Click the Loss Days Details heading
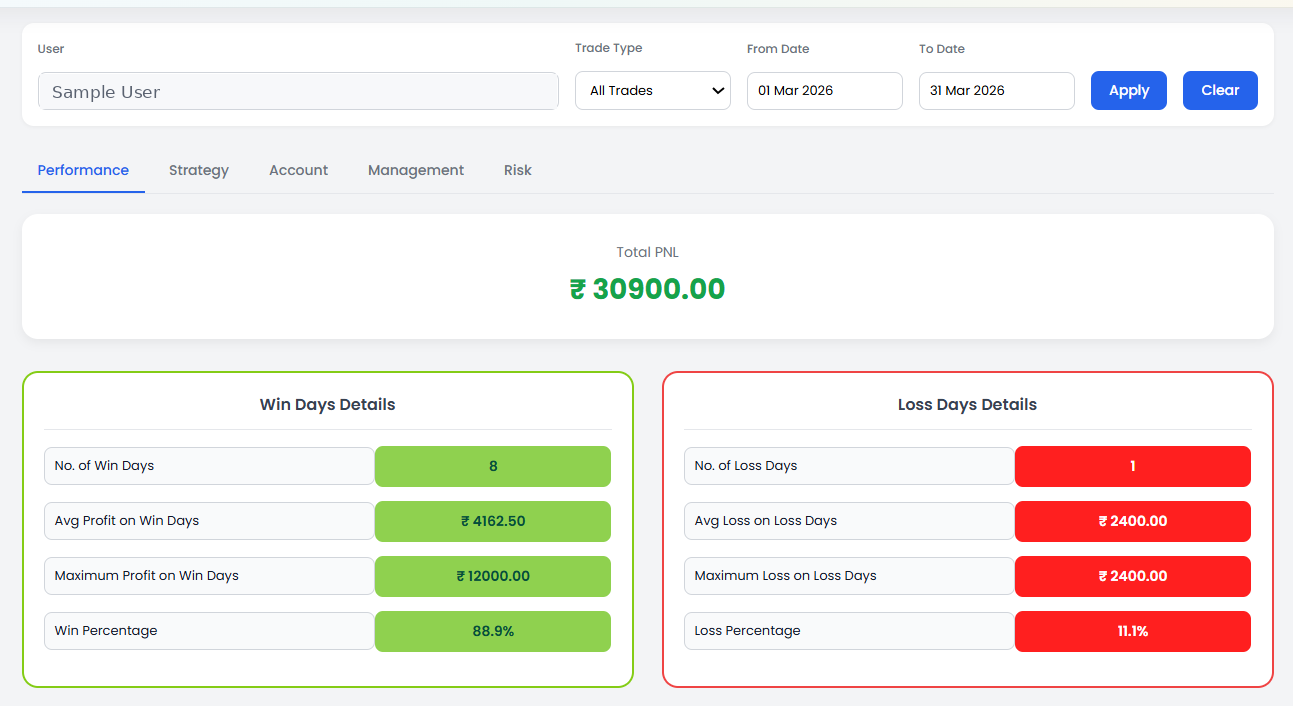Viewport: 1293px width, 706px height. tap(967, 405)
